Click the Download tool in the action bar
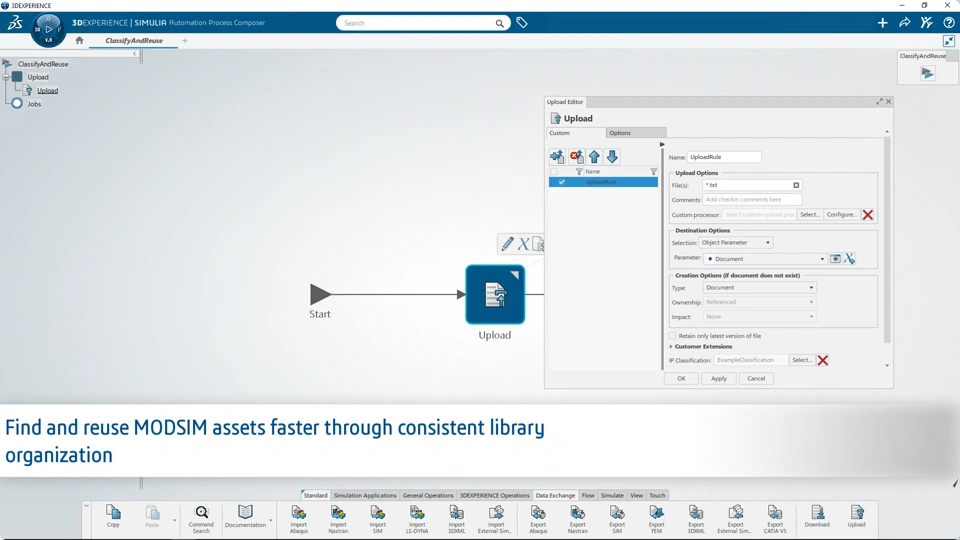 [x=817, y=516]
